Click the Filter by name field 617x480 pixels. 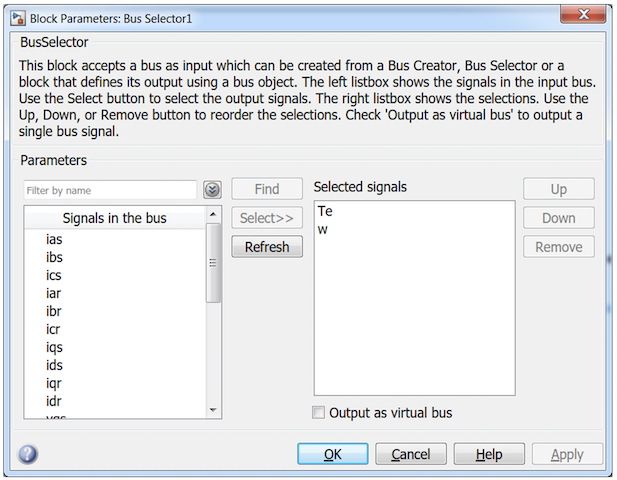click(110, 189)
